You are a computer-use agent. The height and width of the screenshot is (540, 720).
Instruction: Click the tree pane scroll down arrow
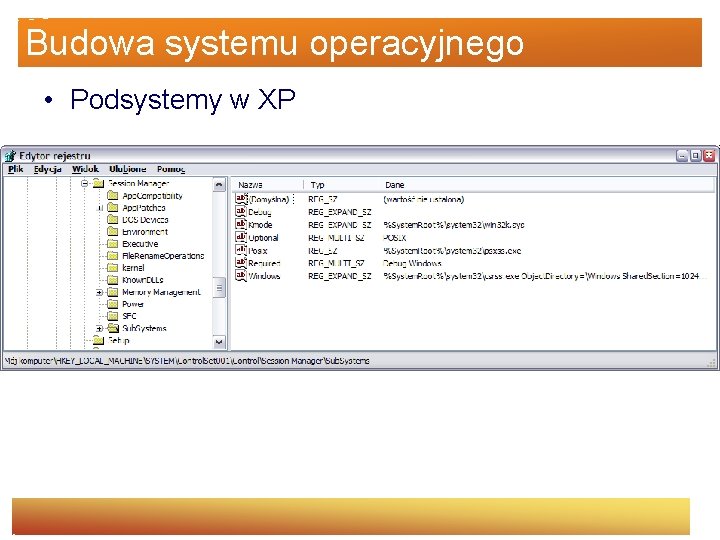pos(219,342)
